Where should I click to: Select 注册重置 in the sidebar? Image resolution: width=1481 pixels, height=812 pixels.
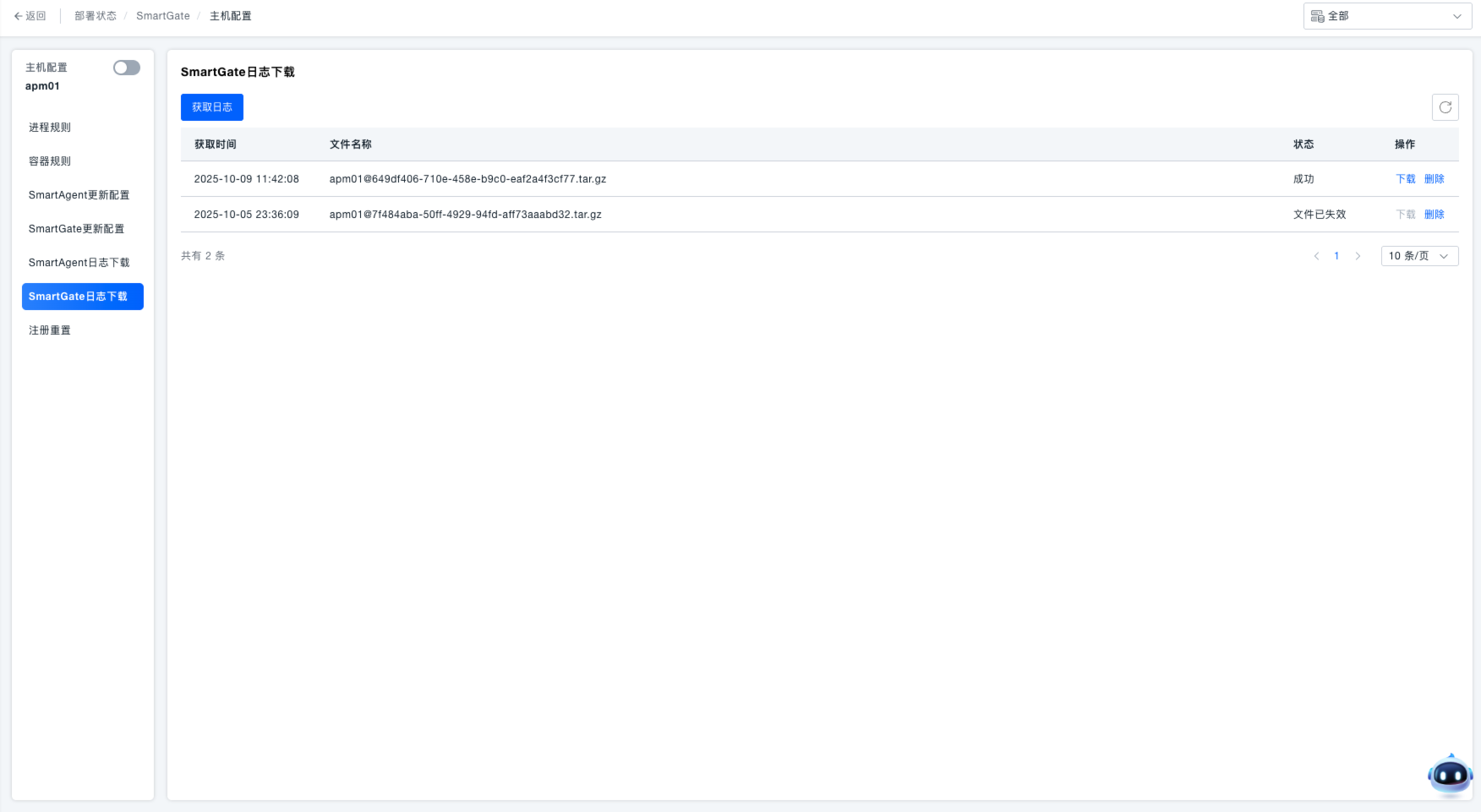(x=50, y=330)
